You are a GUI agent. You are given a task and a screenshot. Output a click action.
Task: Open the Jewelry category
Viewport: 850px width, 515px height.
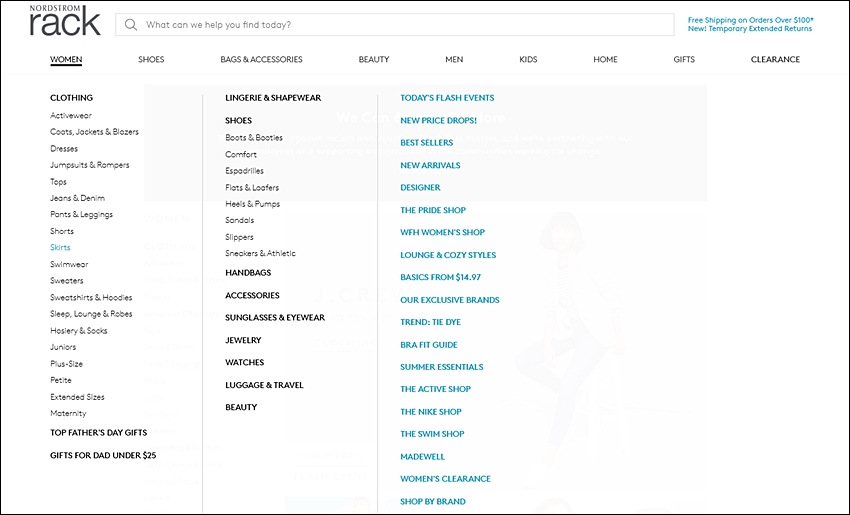pos(243,340)
